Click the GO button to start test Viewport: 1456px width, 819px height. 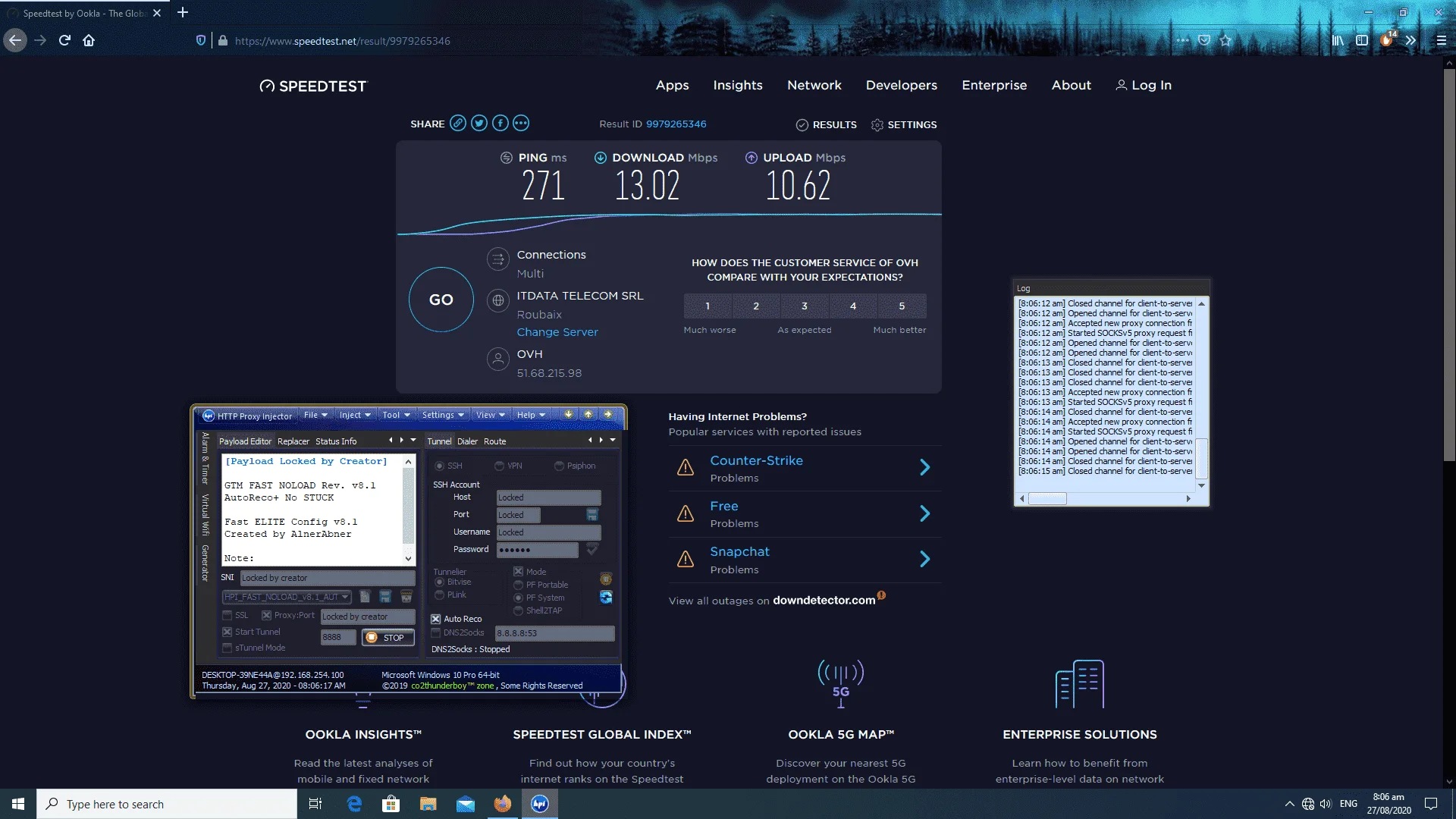pos(441,300)
